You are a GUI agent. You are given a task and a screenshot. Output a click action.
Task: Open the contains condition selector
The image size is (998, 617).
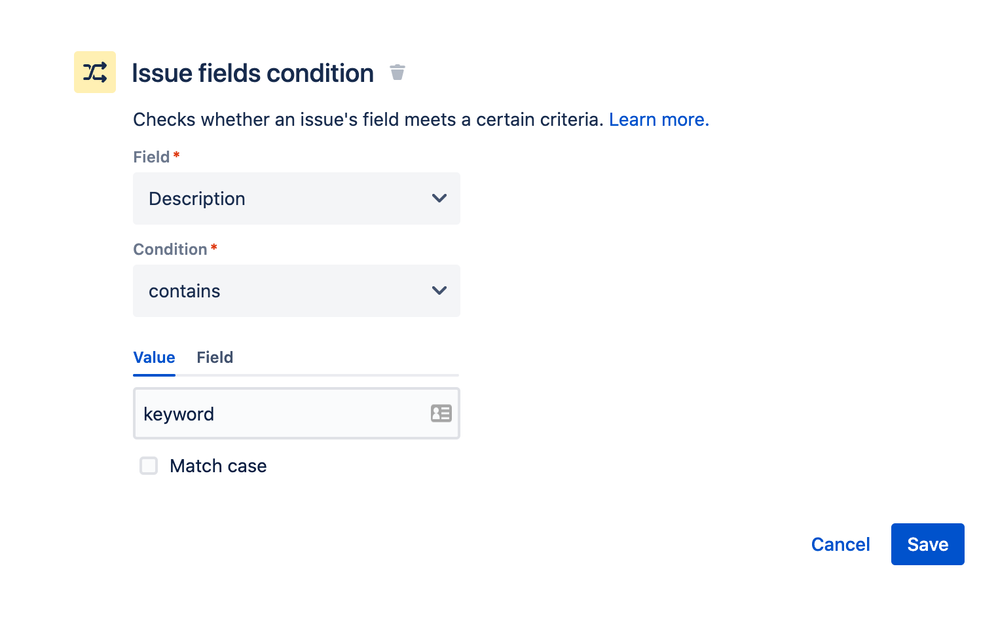pyautogui.click(x=296, y=291)
